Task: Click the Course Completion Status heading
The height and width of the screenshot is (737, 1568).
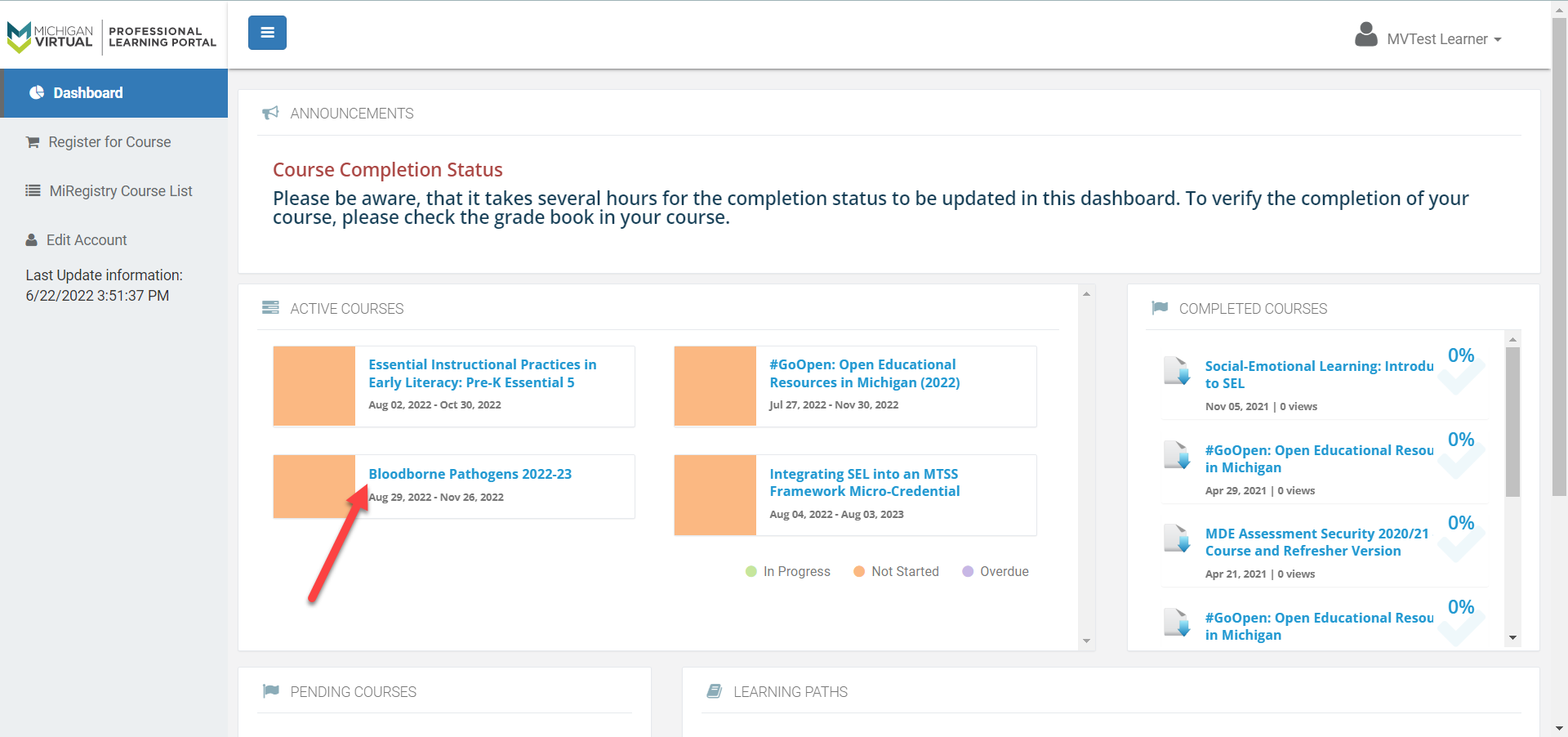Action: click(388, 169)
